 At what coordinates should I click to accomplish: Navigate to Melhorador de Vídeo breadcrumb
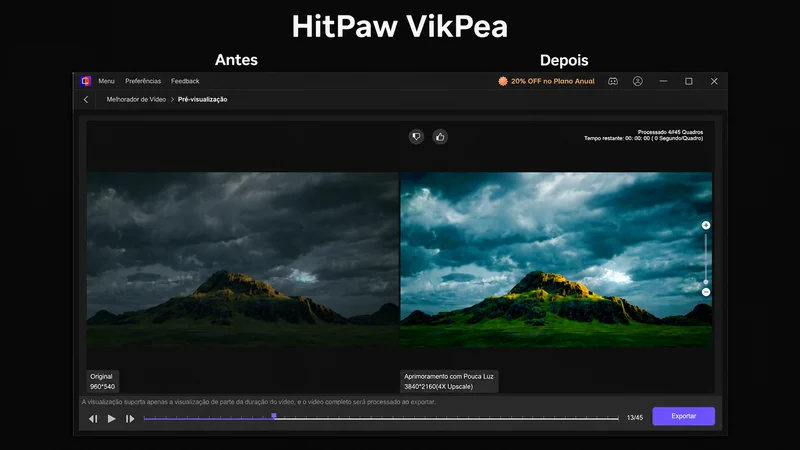[136, 99]
